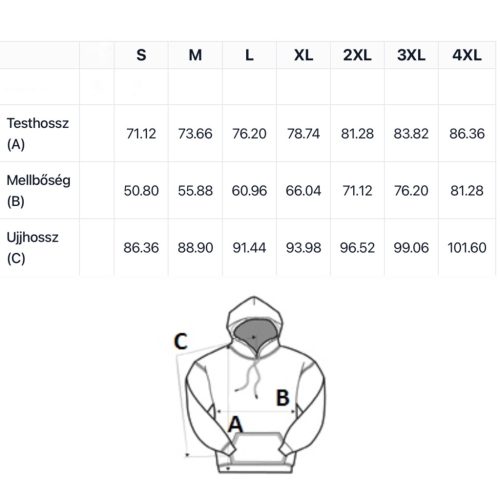The image size is (500, 500).
Task: Click the letter A marker on hoodie
Action: [235, 425]
